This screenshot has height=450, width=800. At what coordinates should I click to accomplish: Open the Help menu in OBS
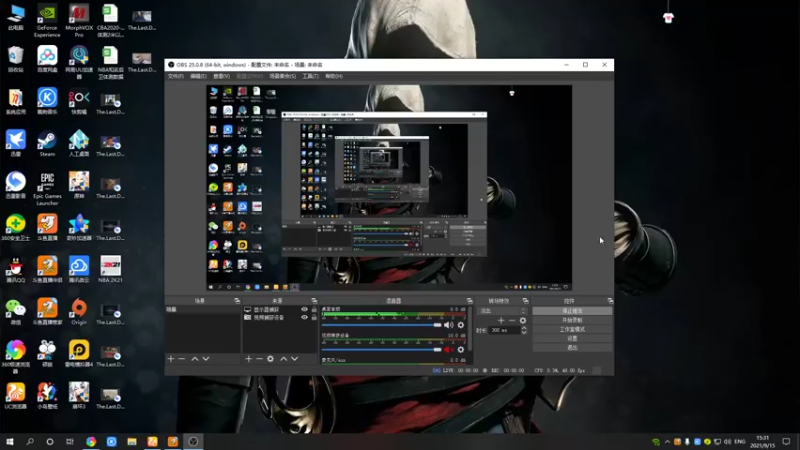334,76
